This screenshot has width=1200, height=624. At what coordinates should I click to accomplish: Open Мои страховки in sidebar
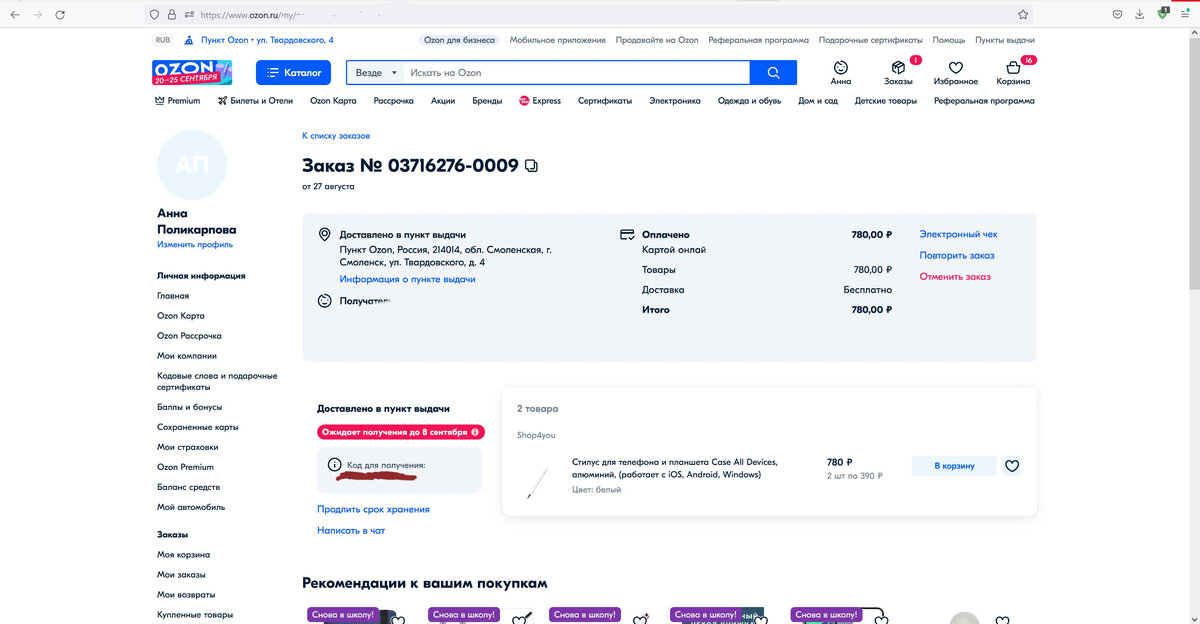coord(187,447)
